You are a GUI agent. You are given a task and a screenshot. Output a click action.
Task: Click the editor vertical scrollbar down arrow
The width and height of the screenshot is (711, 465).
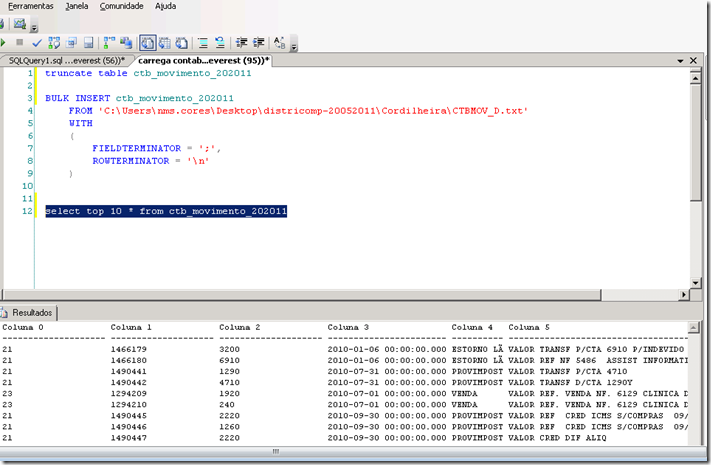(695, 283)
